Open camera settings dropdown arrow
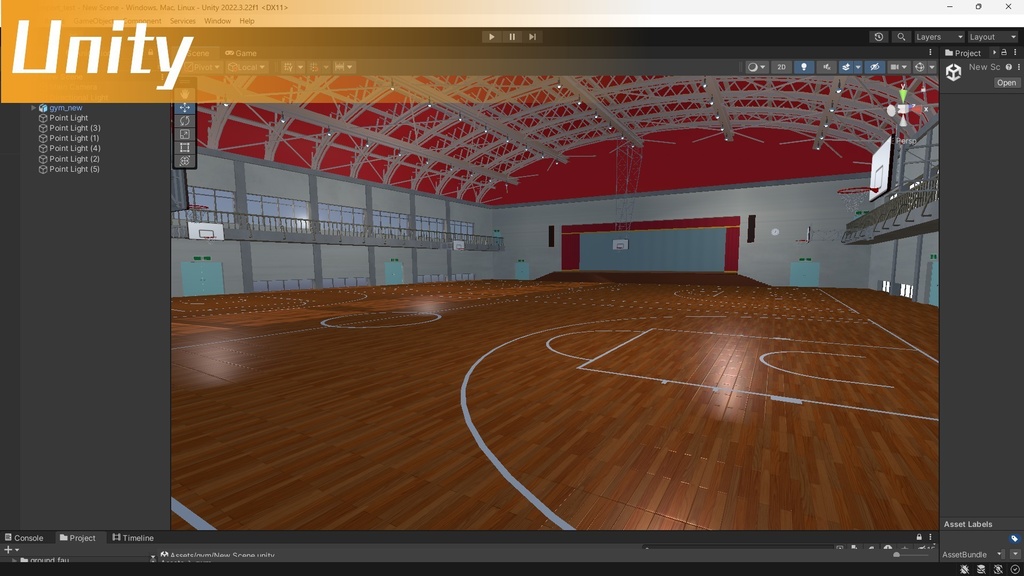Screen dimensions: 1024x576 pos(905,67)
